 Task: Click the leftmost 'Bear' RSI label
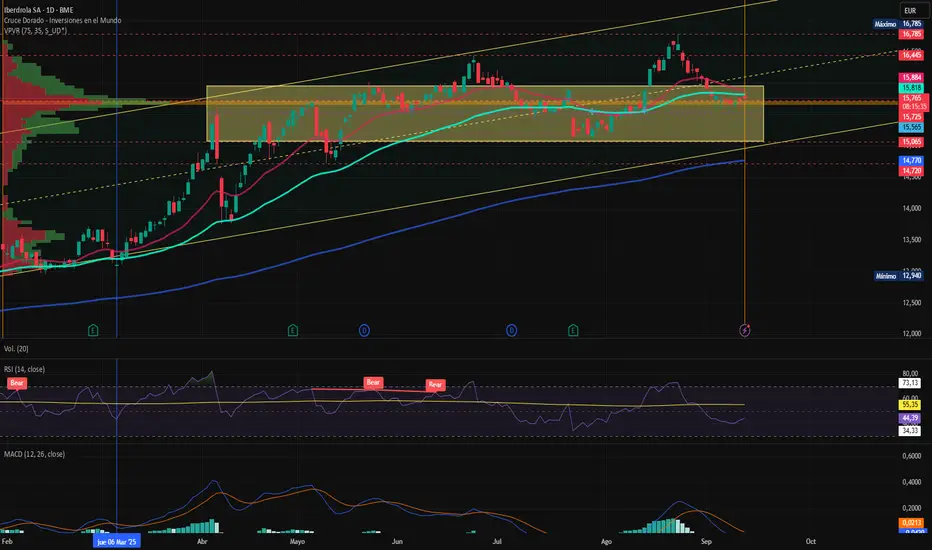17,383
